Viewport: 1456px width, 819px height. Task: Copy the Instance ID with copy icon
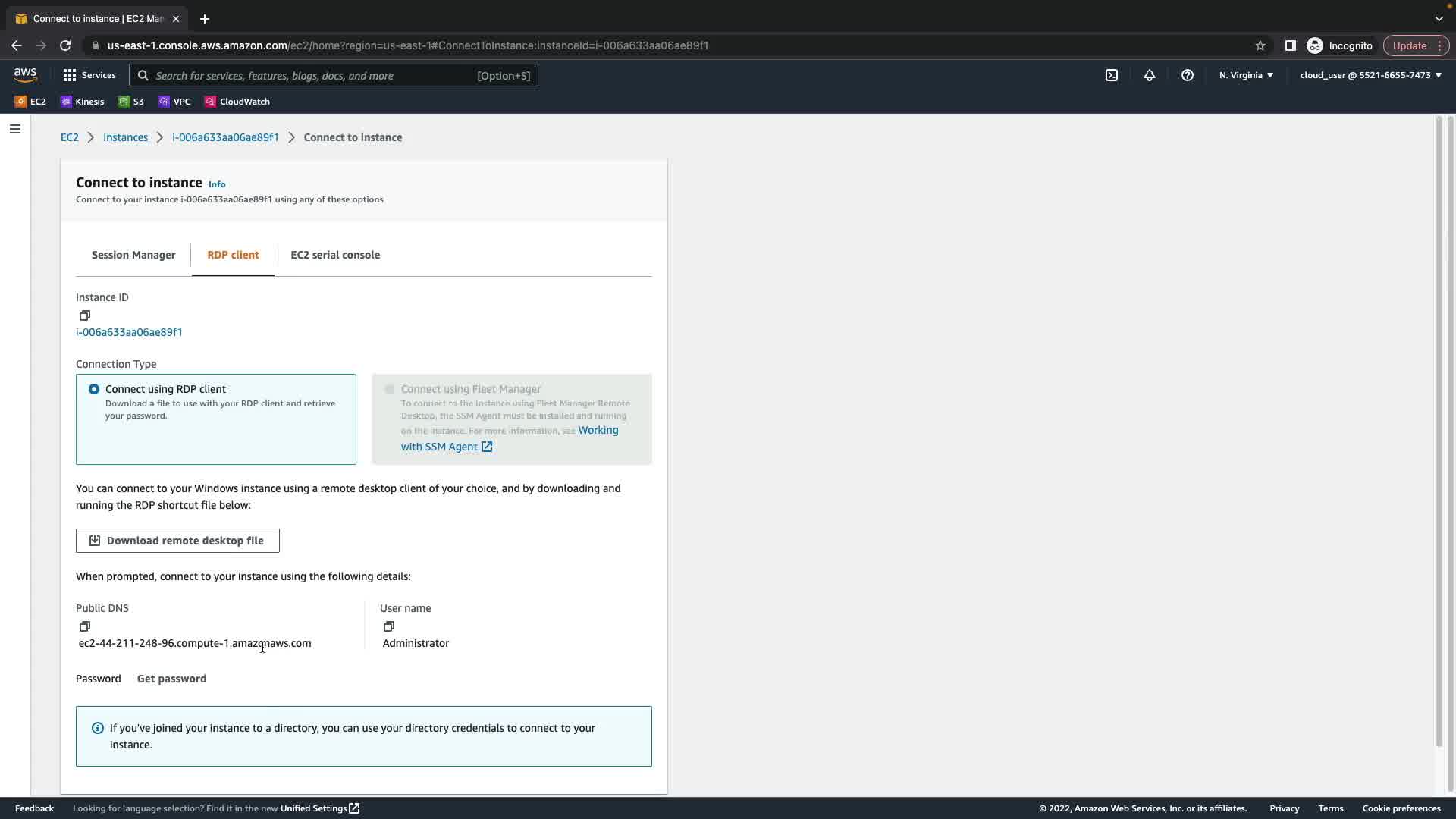pos(85,315)
